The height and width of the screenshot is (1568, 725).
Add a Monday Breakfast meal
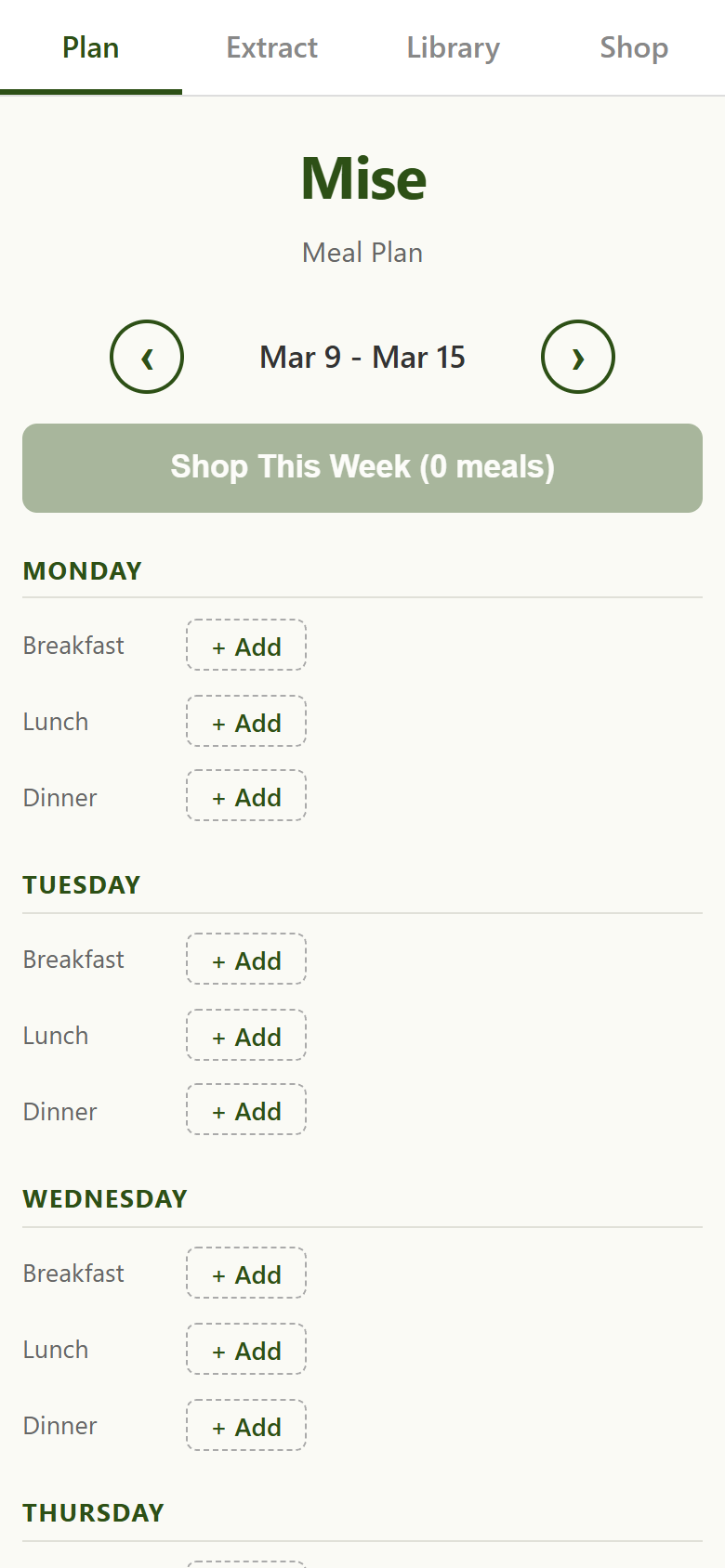246,646
